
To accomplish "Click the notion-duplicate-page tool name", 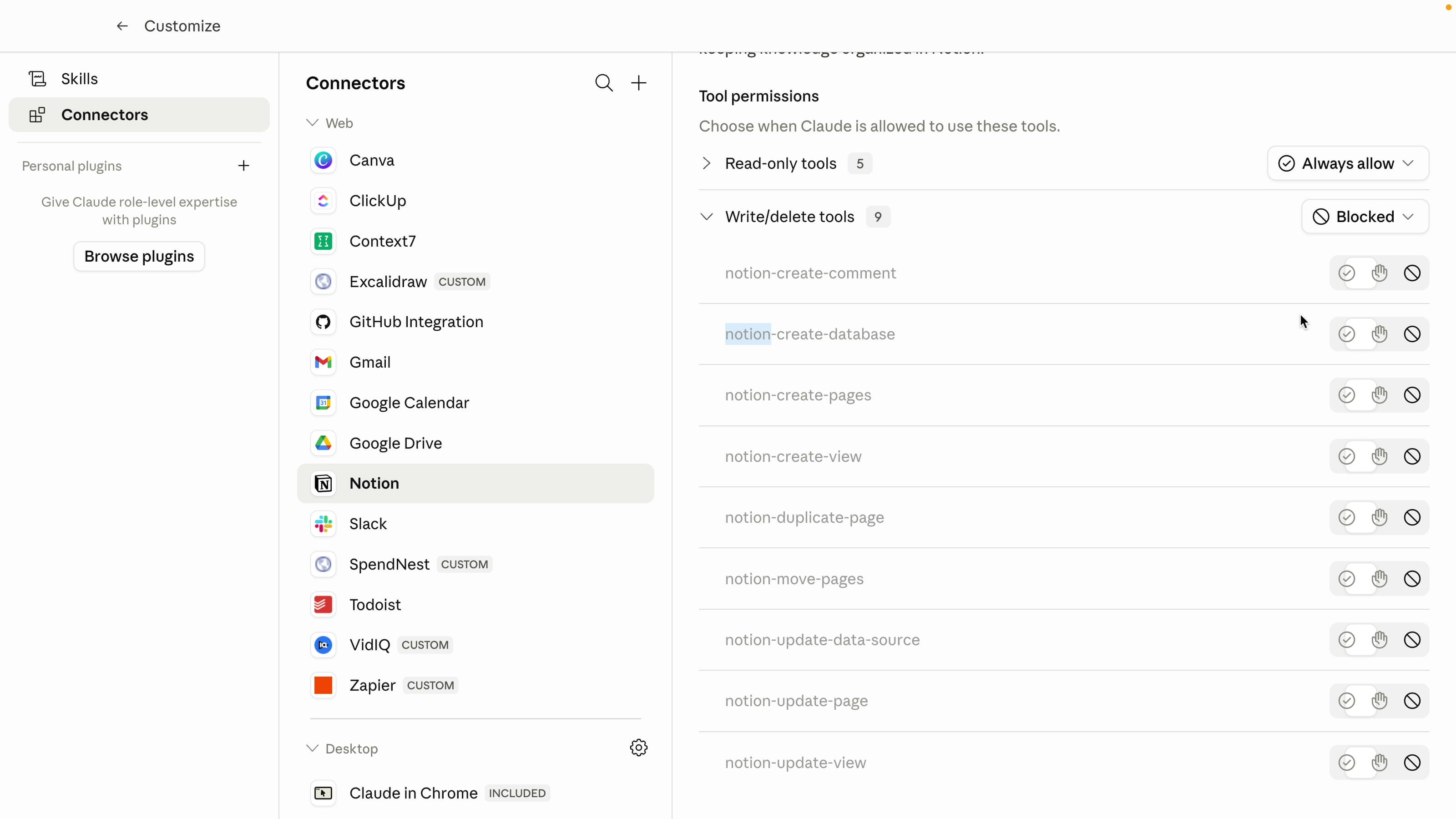I will tap(804, 518).
